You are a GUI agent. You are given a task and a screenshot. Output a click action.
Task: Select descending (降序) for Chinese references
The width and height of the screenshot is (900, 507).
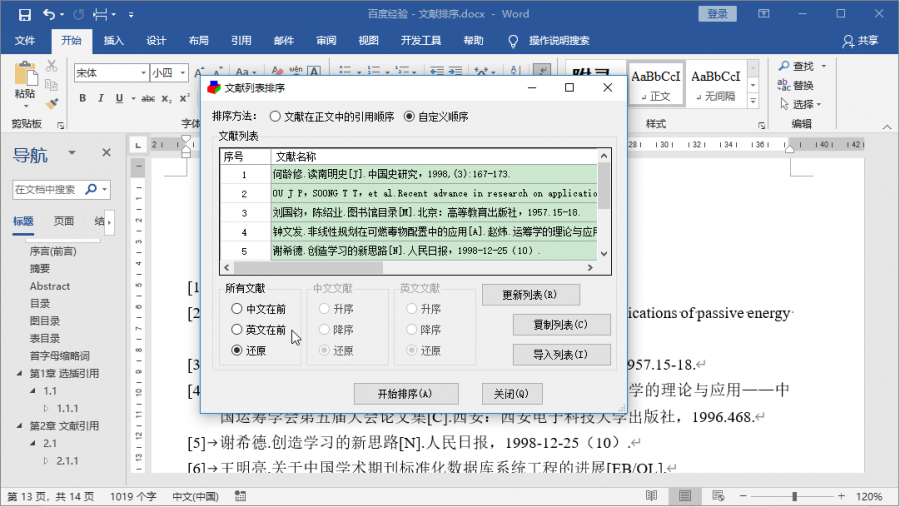(324, 330)
